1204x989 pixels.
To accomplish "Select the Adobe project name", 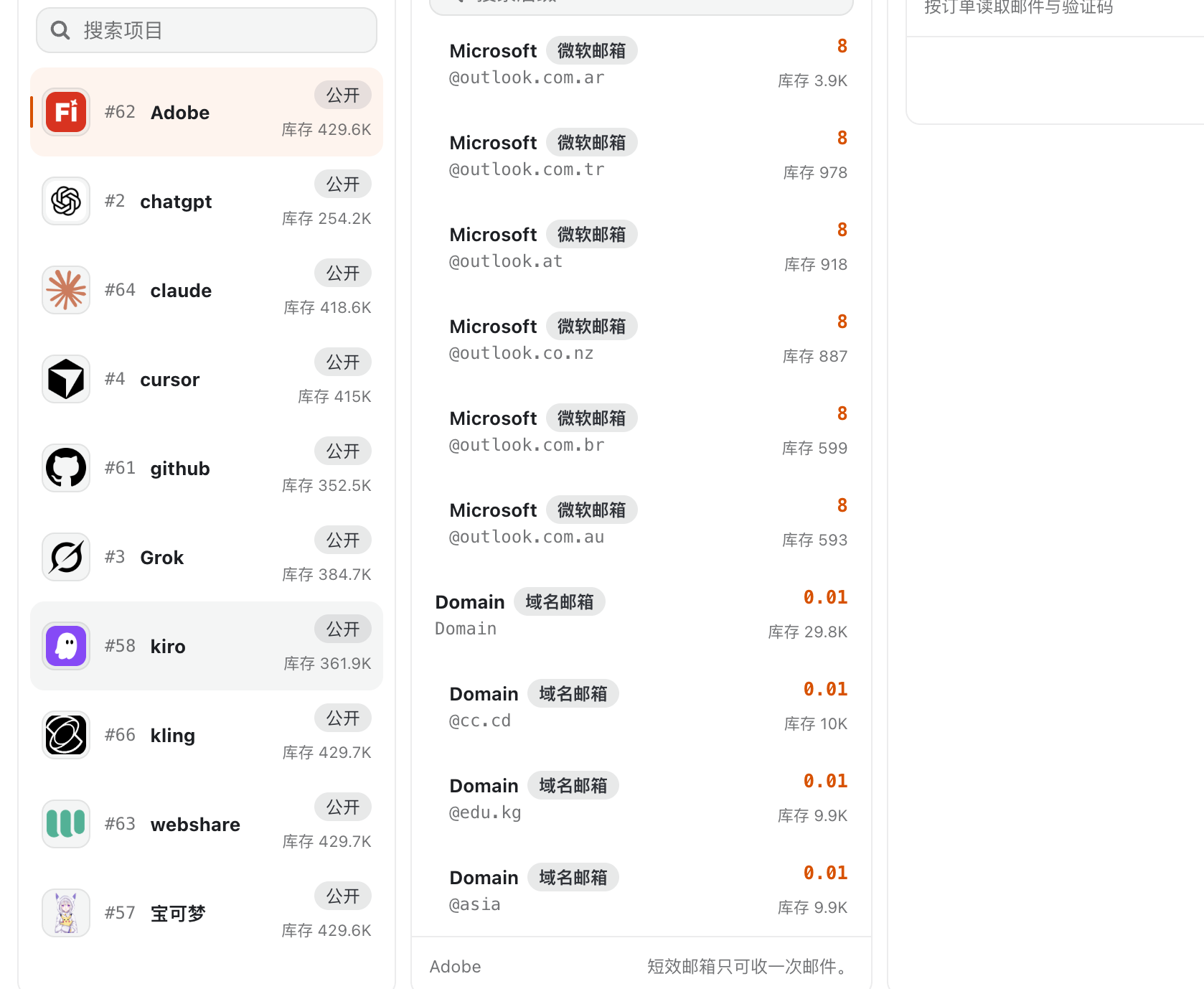I will tap(180, 113).
